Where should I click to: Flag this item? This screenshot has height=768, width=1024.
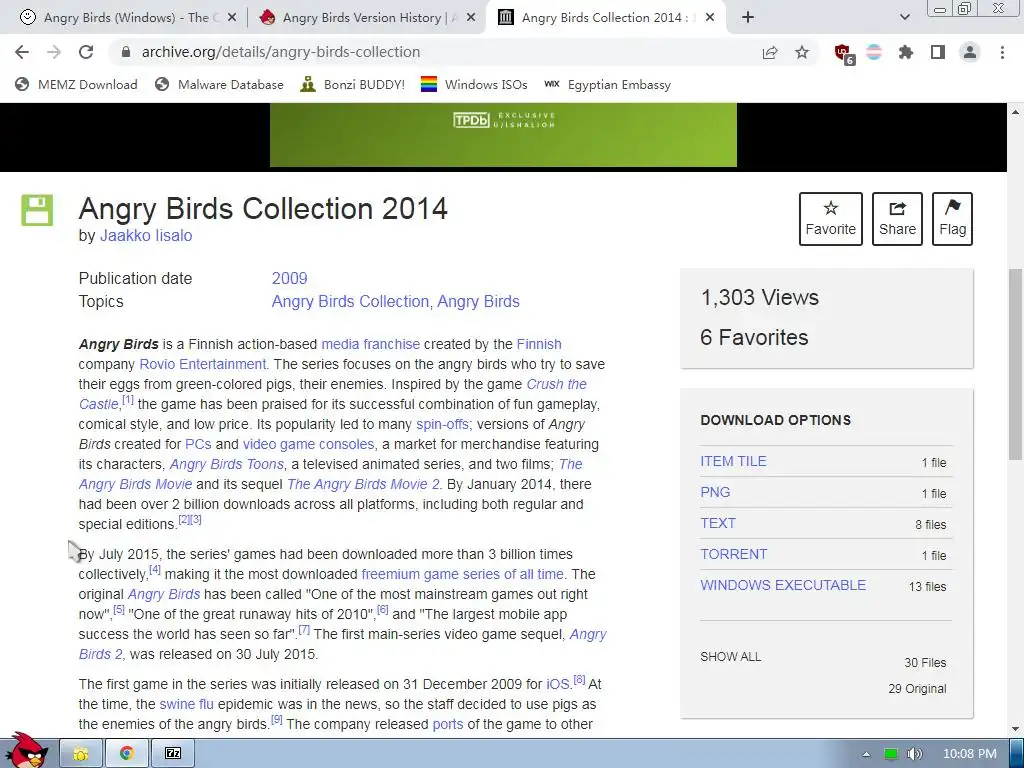tap(952, 219)
